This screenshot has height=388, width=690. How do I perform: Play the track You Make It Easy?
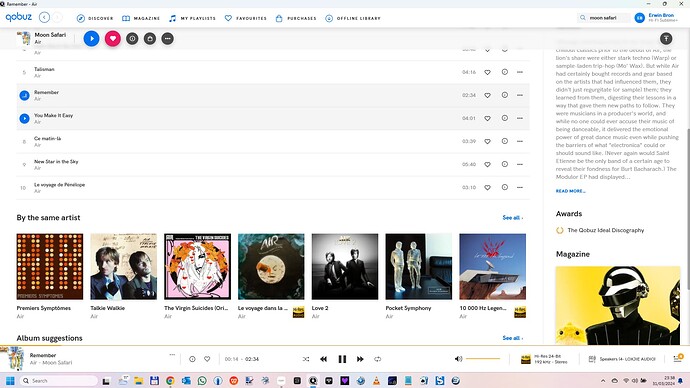click(x=24, y=118)
